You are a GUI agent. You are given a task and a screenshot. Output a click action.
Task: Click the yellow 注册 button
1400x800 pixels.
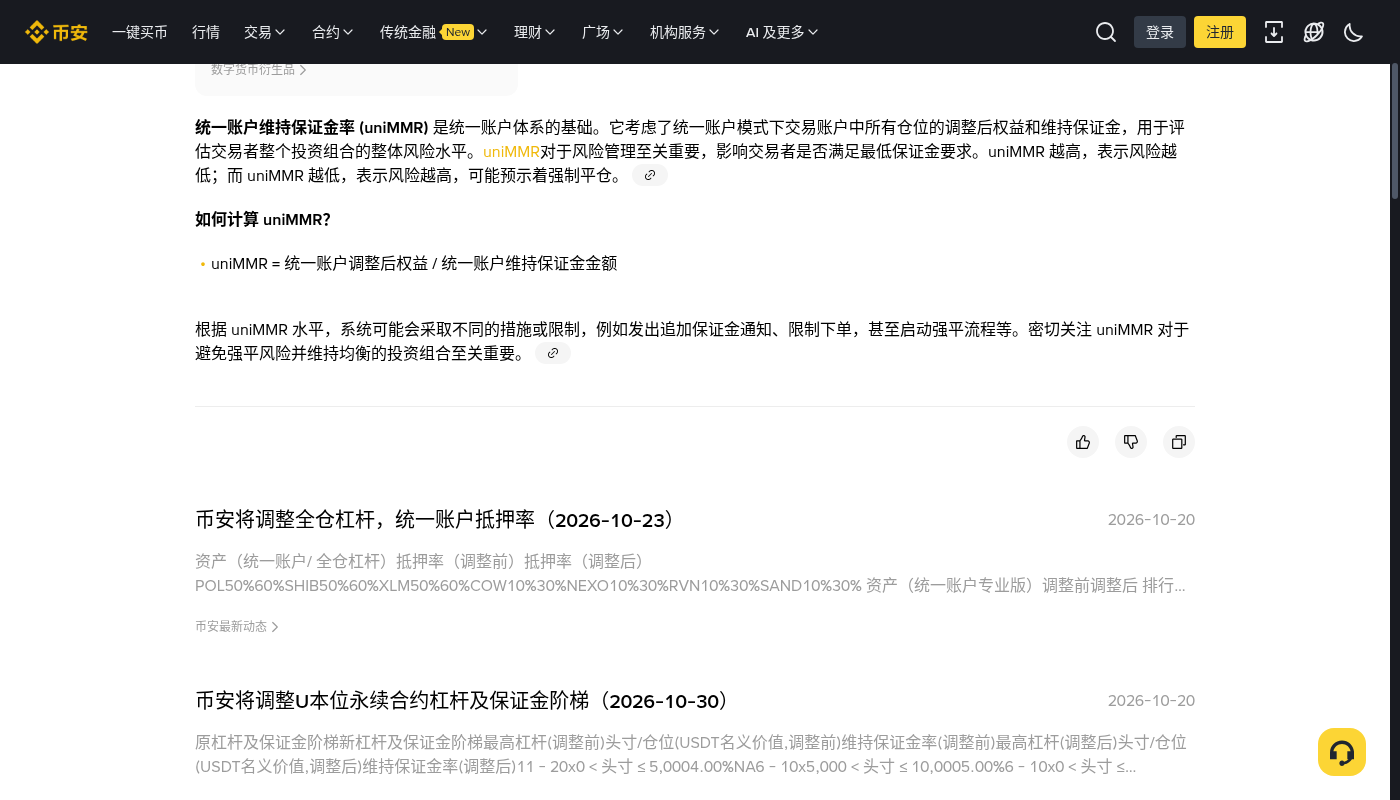1220,32
